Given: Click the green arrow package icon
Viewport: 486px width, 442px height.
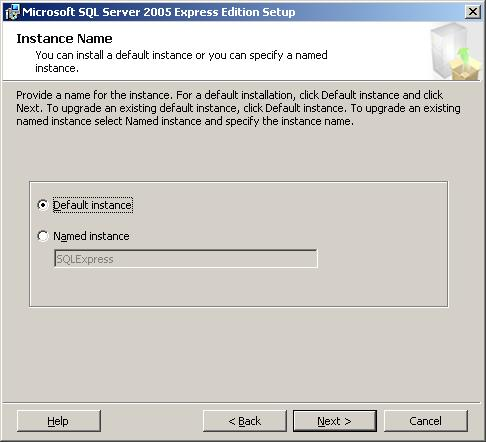Looking at the screenshot, I should 465,64.
